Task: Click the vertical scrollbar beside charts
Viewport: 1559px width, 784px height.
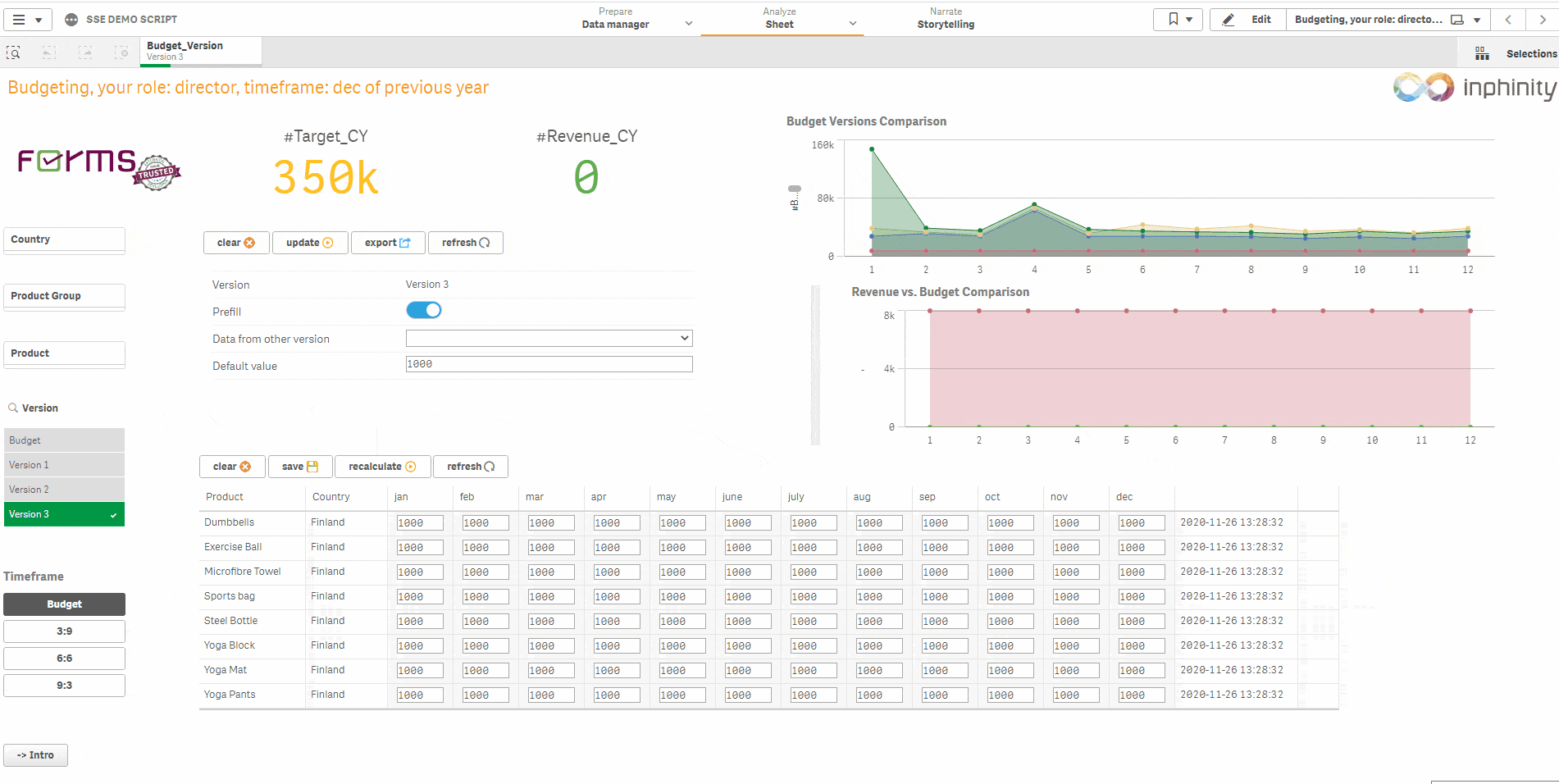Action: tap(815, 365)
